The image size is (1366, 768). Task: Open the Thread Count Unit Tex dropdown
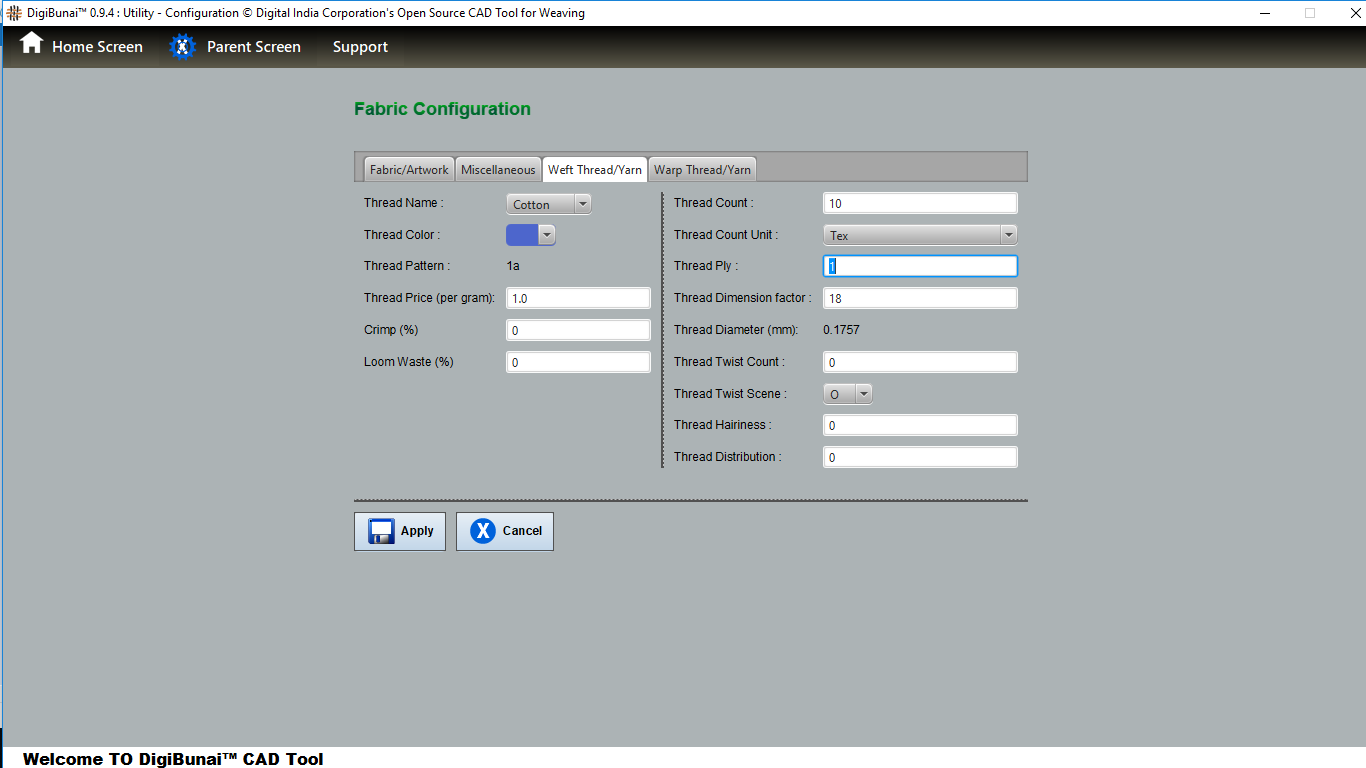pos(919,235)
